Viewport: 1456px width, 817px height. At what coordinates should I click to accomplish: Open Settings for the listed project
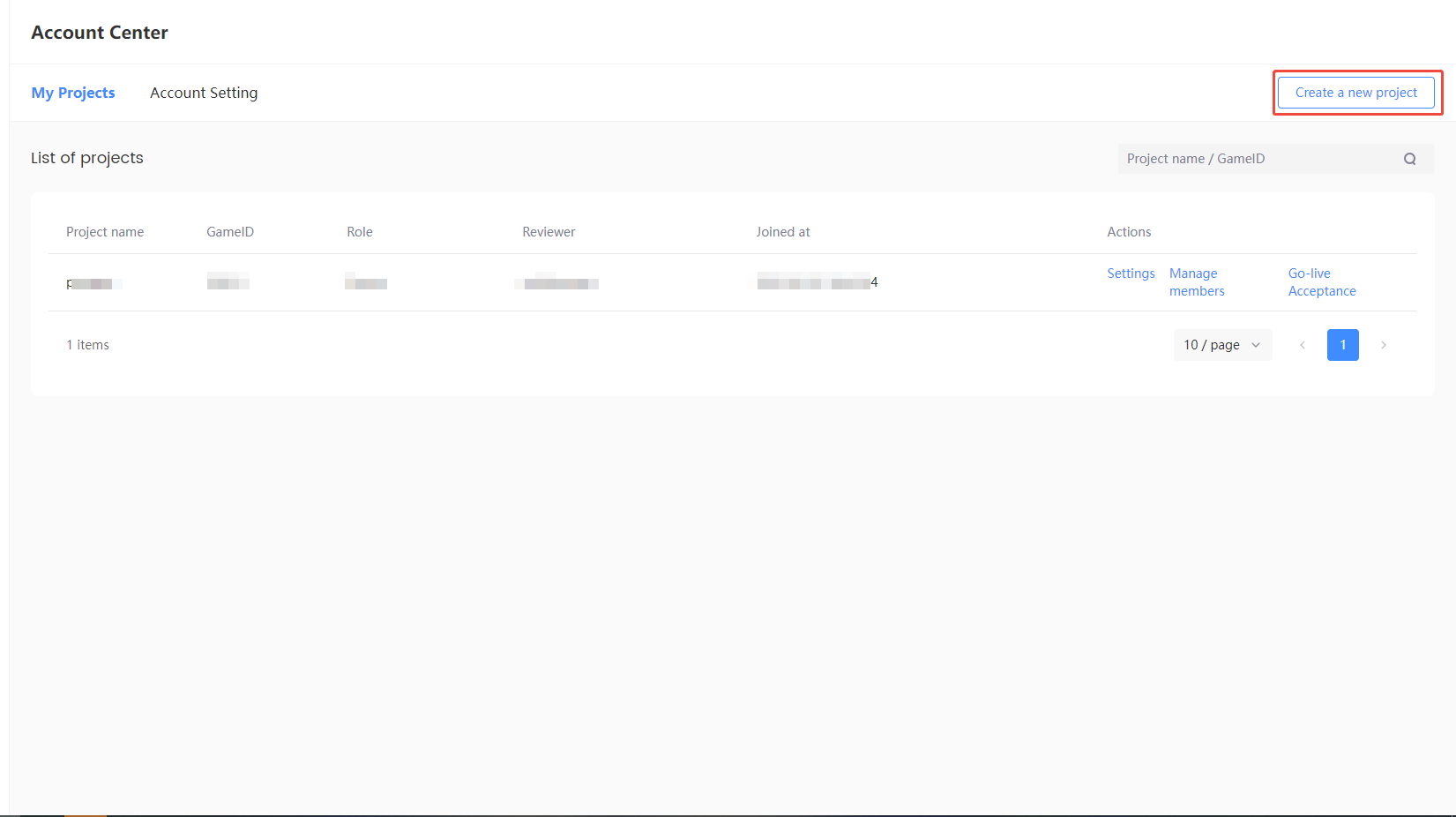click(1131, 274)
